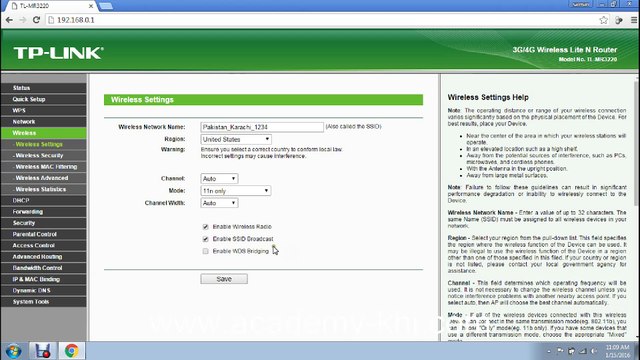Screen dimensions: 640x360
Task: Open Advanced Routing menu item
Action: click(44, 257)
